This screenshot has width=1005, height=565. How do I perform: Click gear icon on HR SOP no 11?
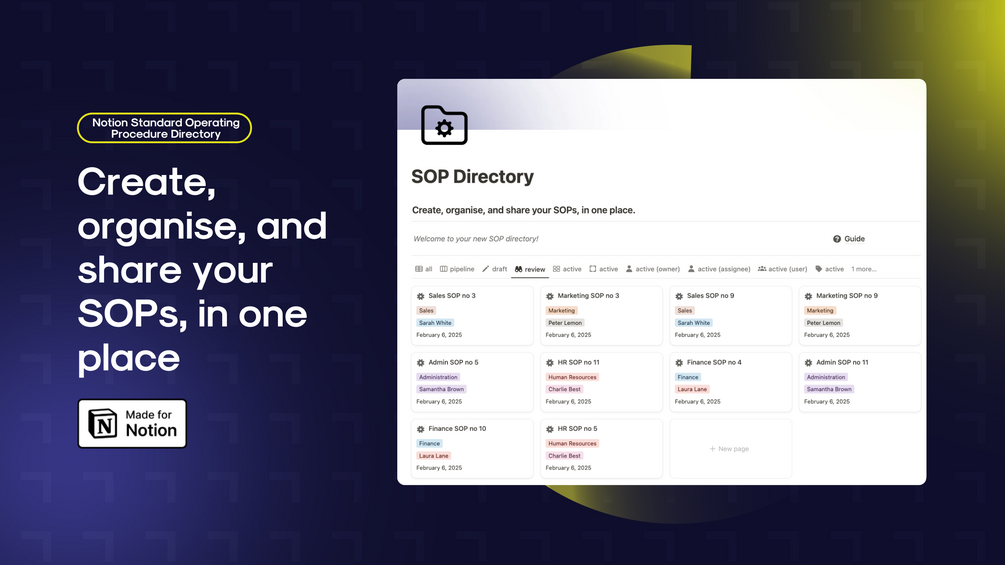click(550, 363)
